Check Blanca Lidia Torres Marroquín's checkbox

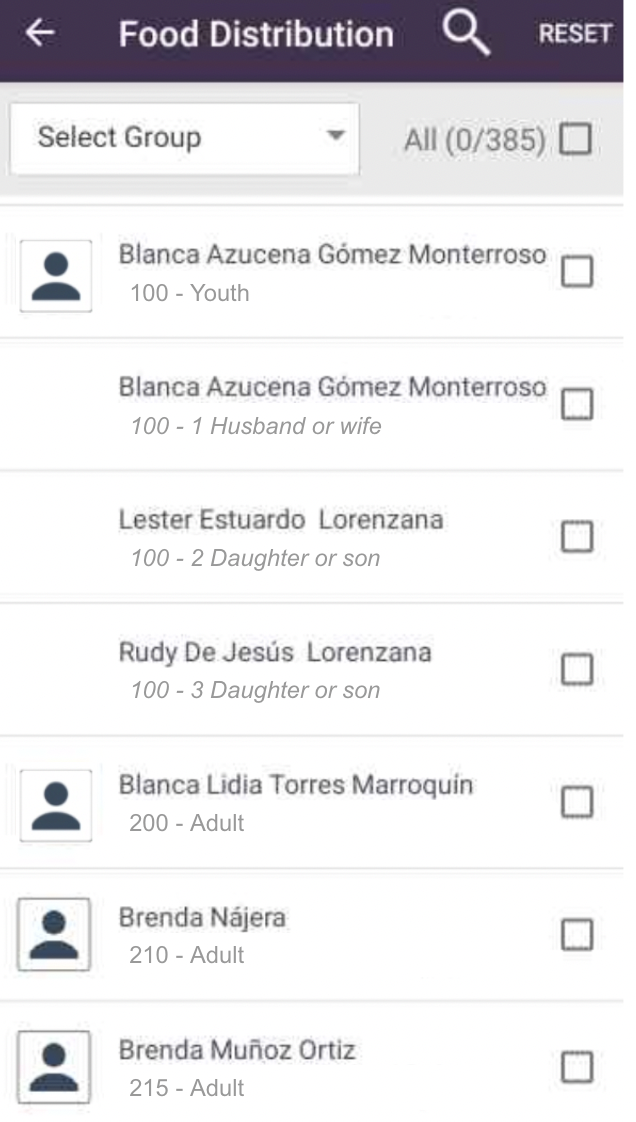[577, 802]
